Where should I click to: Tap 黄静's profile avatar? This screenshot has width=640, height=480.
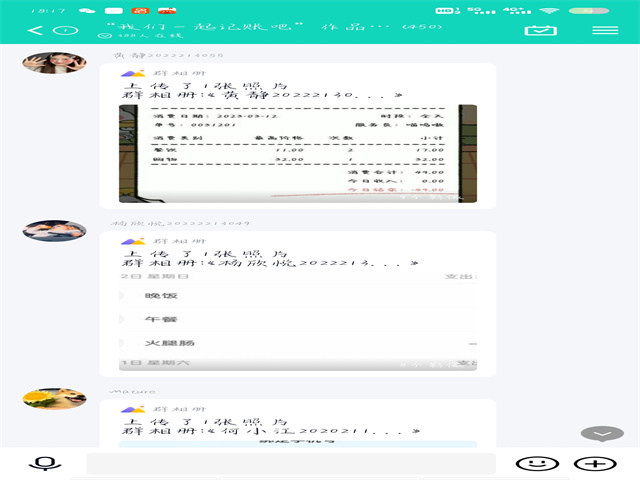(54, 63)
